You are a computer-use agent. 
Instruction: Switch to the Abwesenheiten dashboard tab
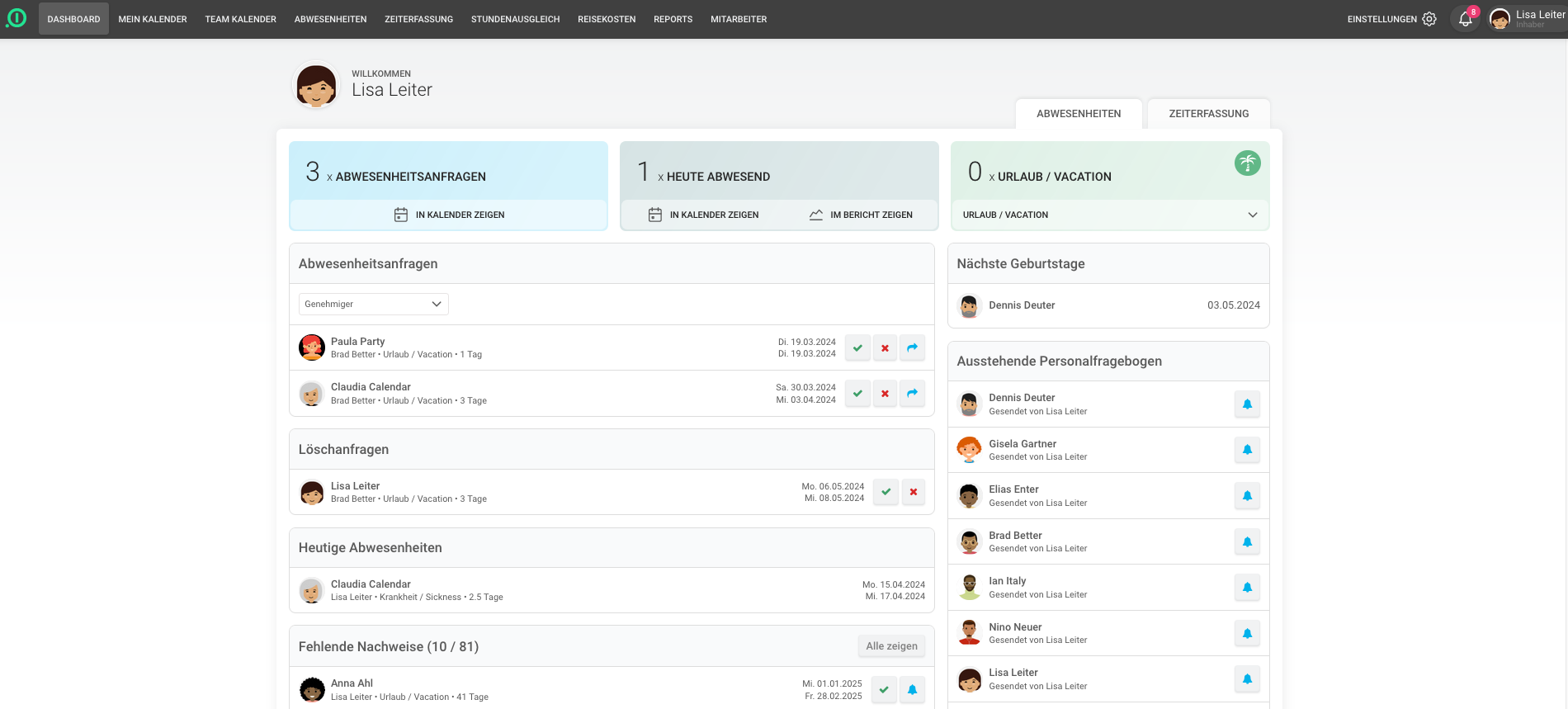[1079, 114]
